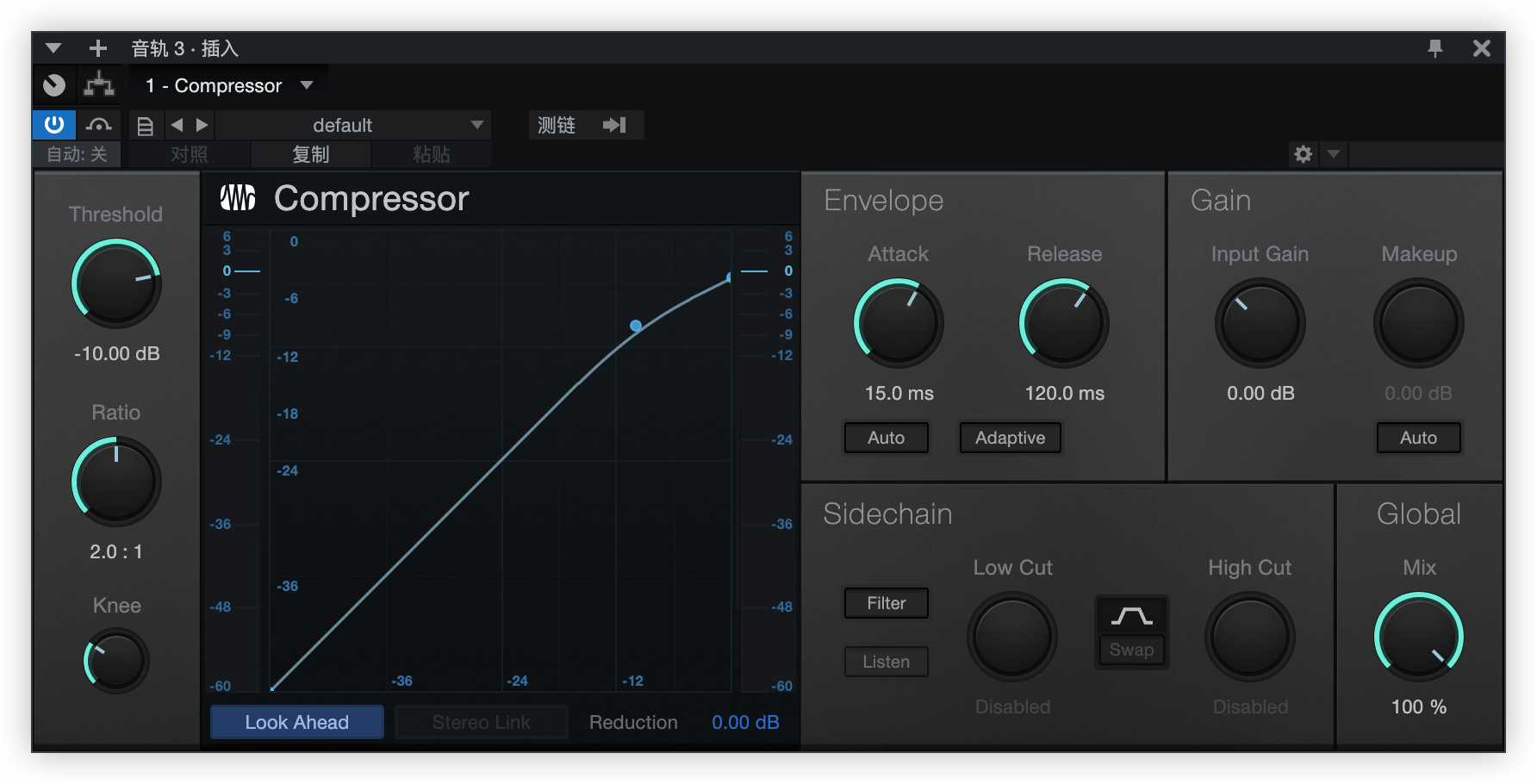Enable the sidechain Filter toggle
Screen dimensions: 1537x784
886,603
